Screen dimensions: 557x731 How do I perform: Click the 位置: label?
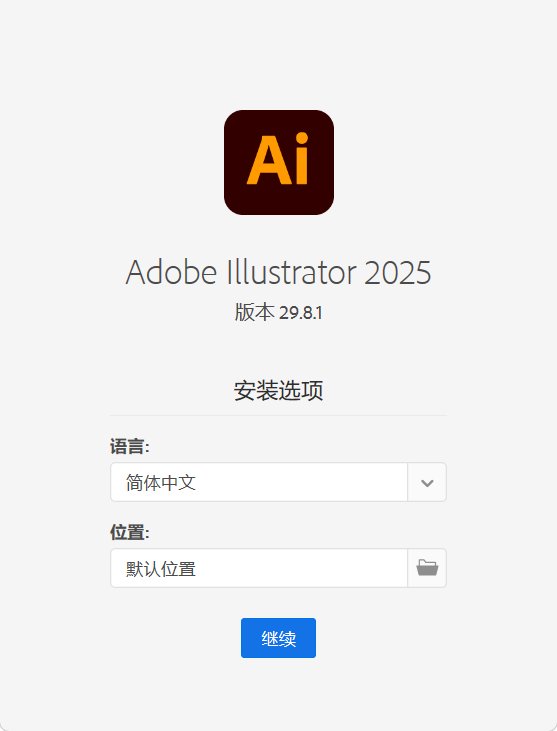point(130,532)
